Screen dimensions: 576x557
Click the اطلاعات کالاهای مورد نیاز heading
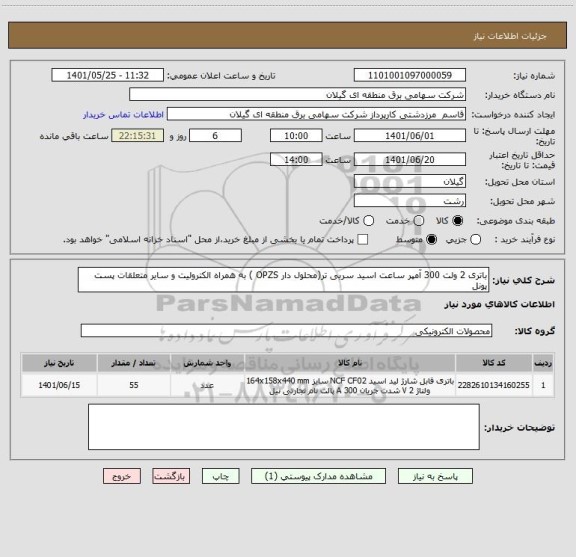(500, 304)
